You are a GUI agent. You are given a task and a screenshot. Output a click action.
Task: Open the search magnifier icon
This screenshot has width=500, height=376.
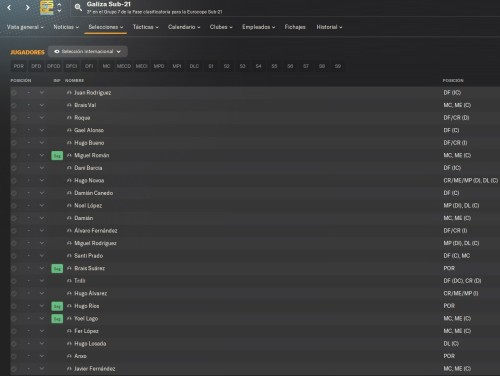click(78, 7)
